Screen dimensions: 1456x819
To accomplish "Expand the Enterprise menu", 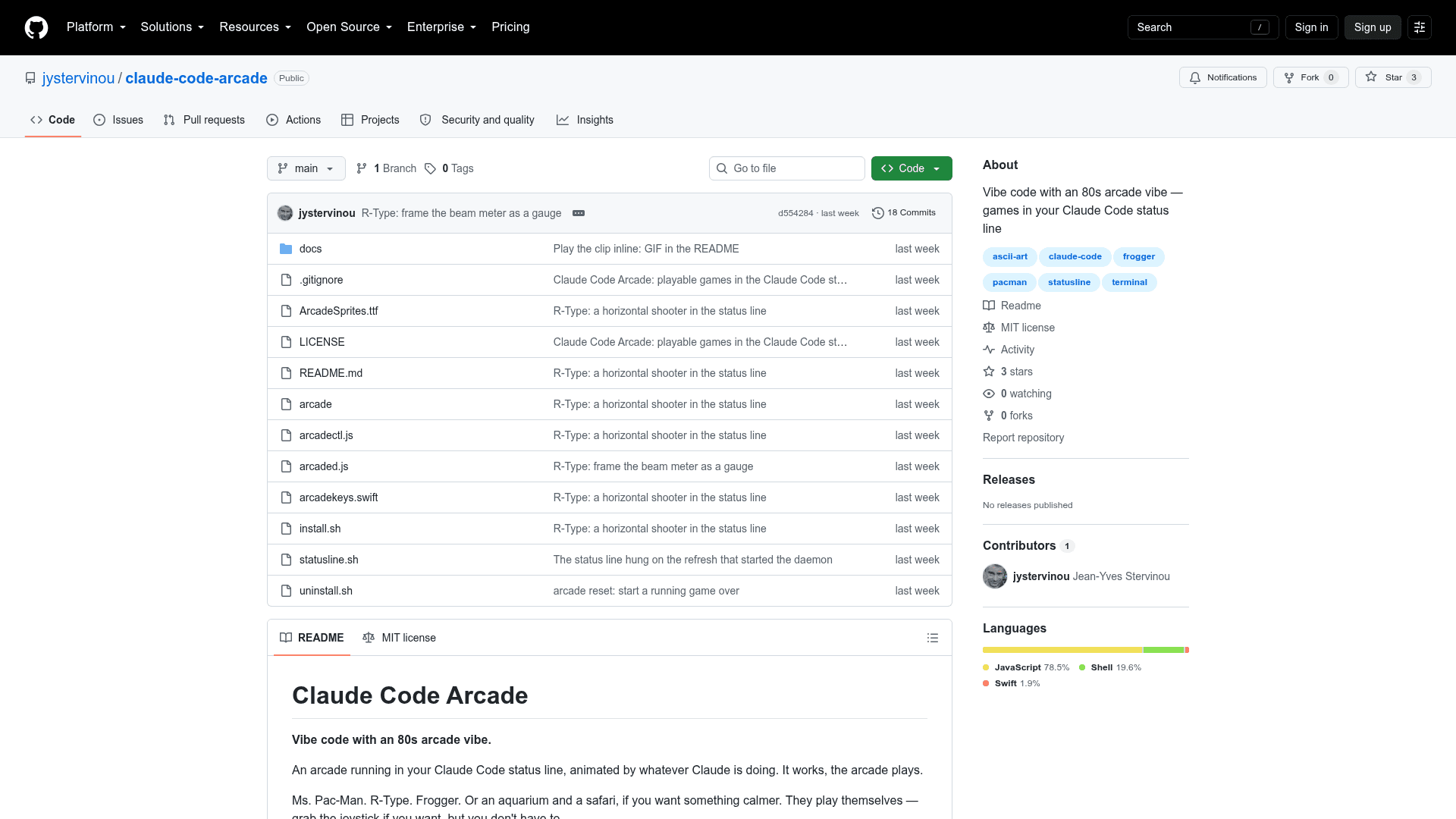I will click(442, 27).
